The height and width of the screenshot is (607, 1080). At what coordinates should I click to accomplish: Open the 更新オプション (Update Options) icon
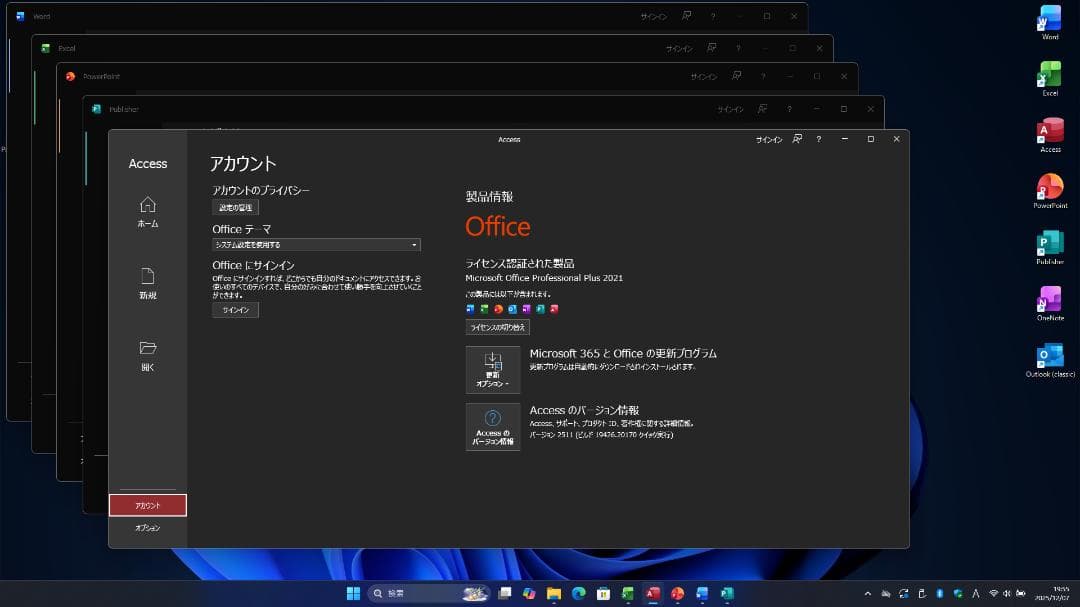point(492,369)
